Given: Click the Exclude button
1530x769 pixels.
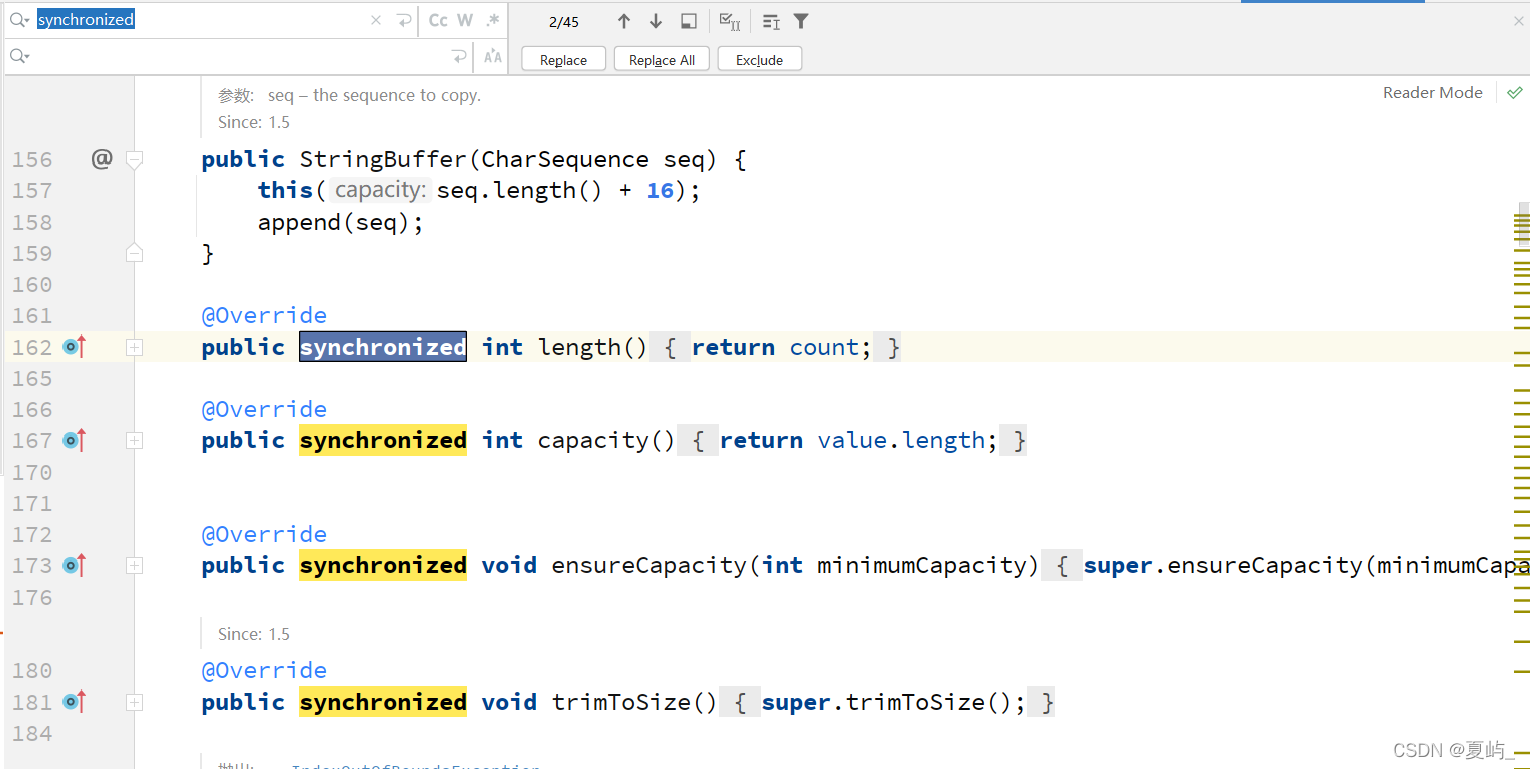Looking at the screenshot, I should pos(759,59).
